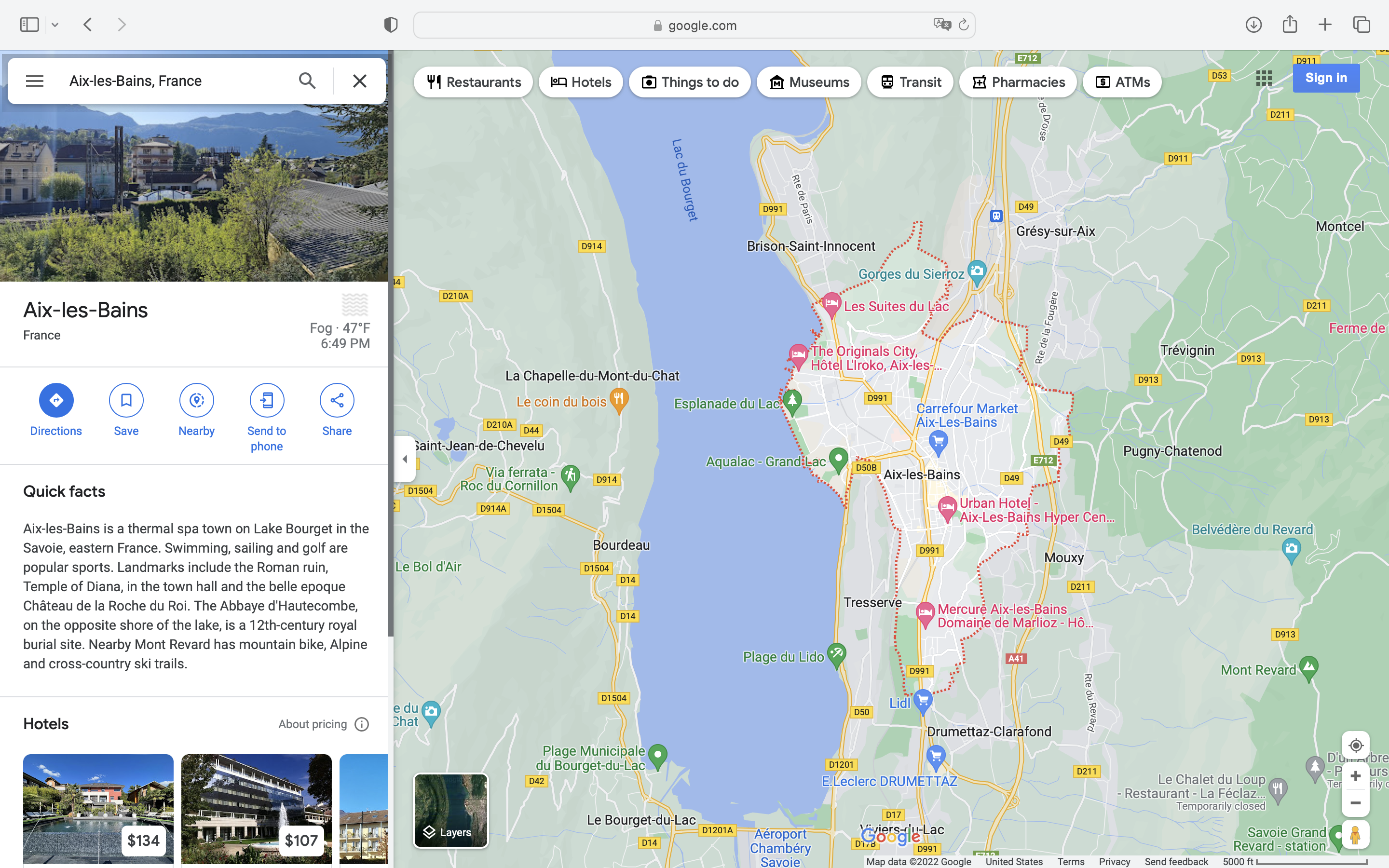Select the Museums category chip
The image size is (1389, 868).
point(809,82)
